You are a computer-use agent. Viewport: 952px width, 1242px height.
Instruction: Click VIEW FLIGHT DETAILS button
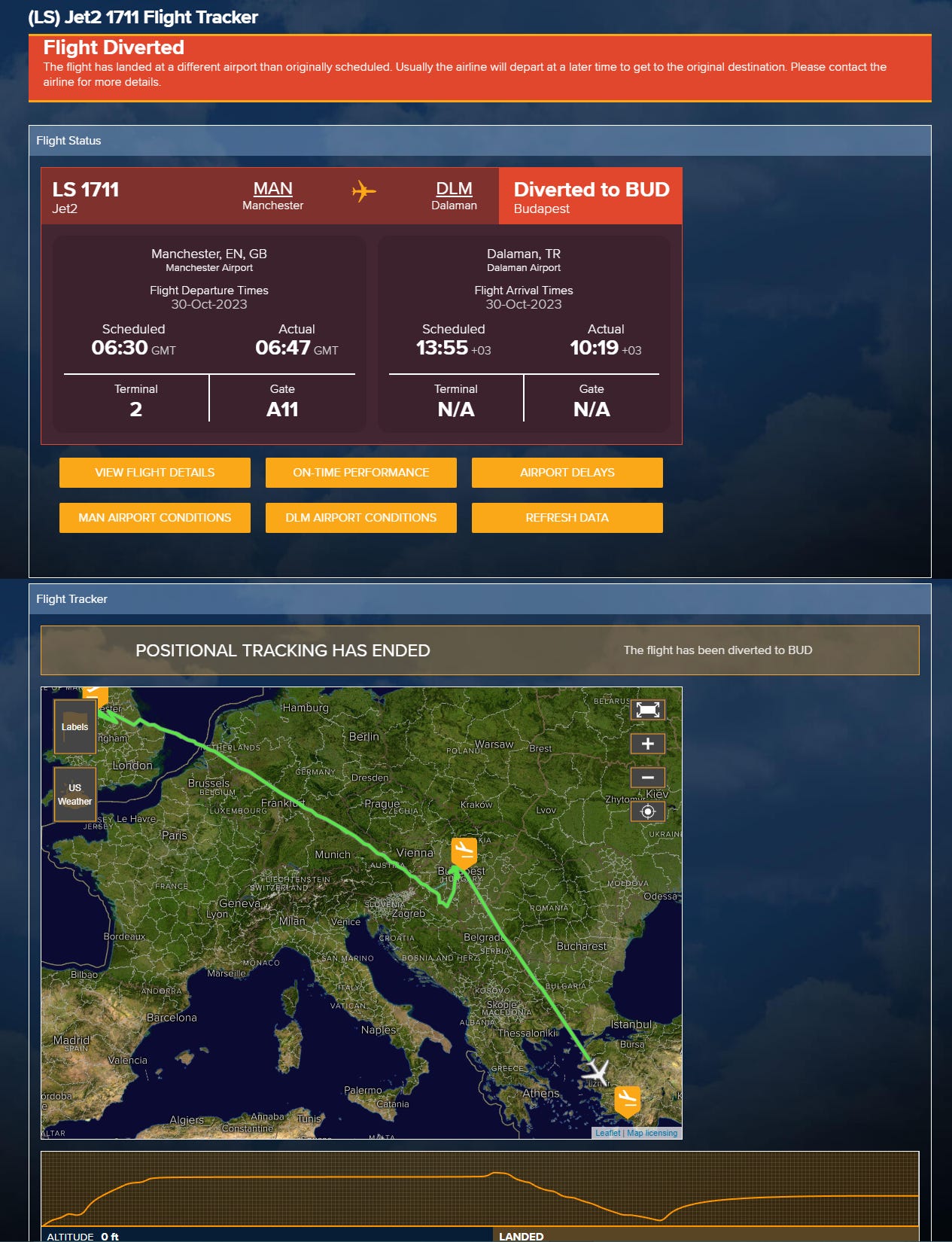click(x=155, y=473)
